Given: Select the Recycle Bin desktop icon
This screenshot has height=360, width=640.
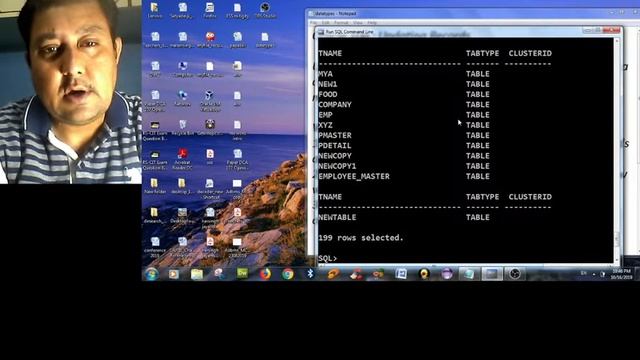Looking at the screenshot, I should tap(182, 128).
